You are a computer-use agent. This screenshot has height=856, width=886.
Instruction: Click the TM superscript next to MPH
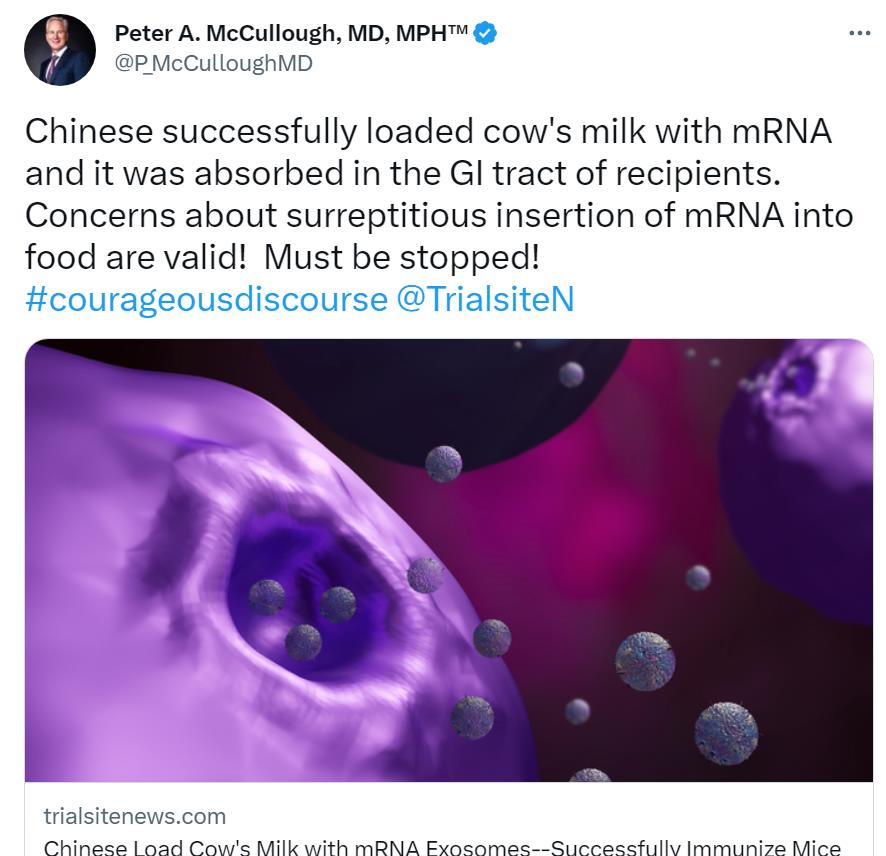point(458,28)
